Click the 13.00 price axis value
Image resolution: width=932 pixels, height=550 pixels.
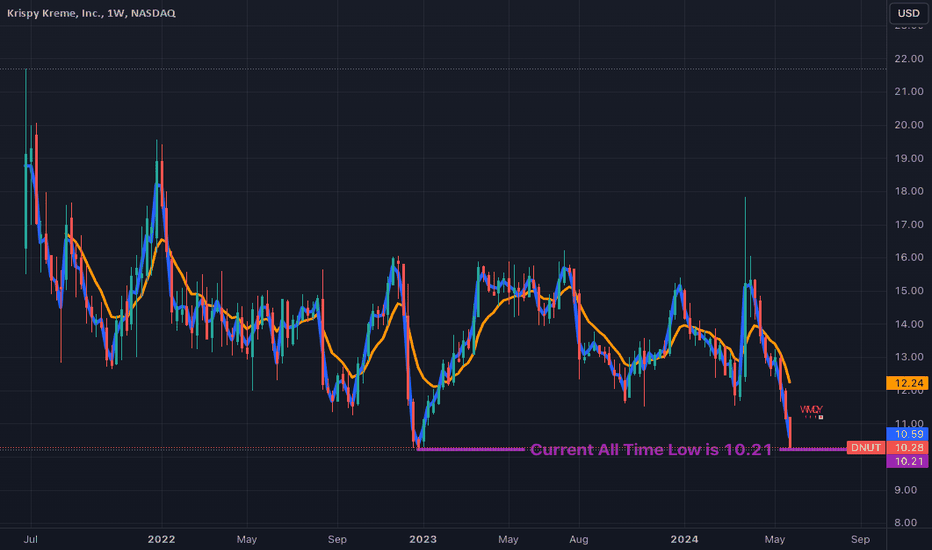pyautogui.click(x=909, y=357)
